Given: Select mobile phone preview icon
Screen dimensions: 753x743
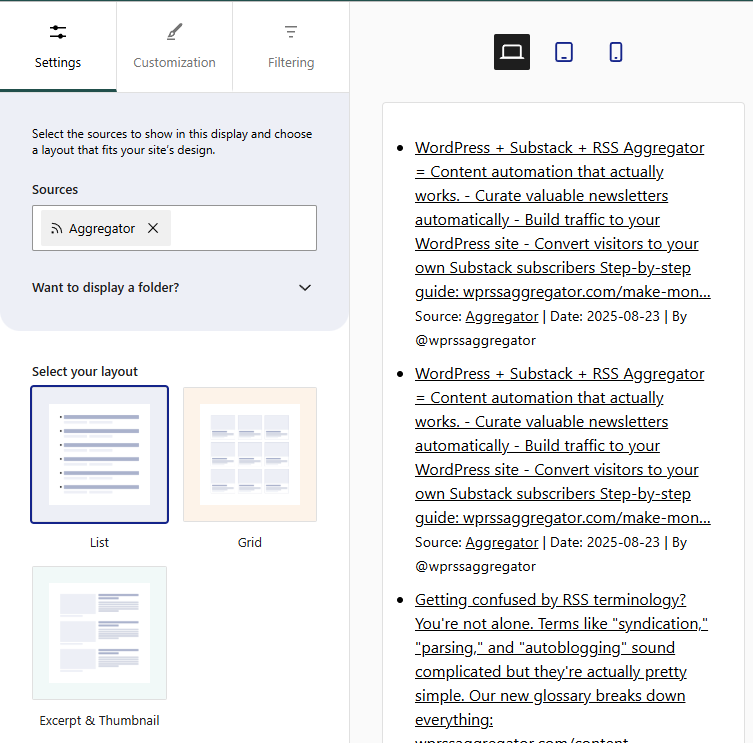Looking at the screenshot, I should [616, 52].
